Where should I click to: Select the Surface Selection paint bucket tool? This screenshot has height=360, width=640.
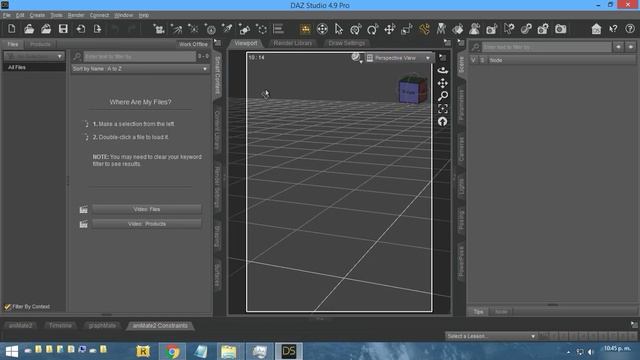click(x=458, y=29)
